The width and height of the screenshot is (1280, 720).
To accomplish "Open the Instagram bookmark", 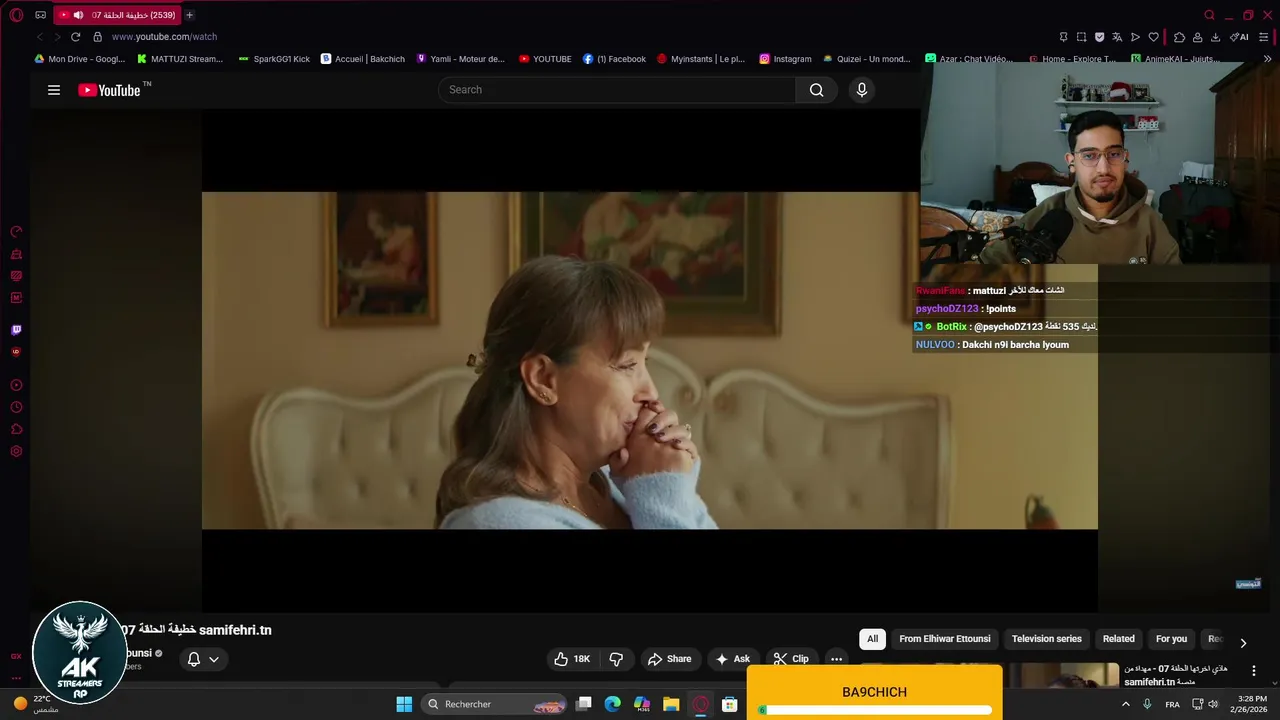I will 785,59.
